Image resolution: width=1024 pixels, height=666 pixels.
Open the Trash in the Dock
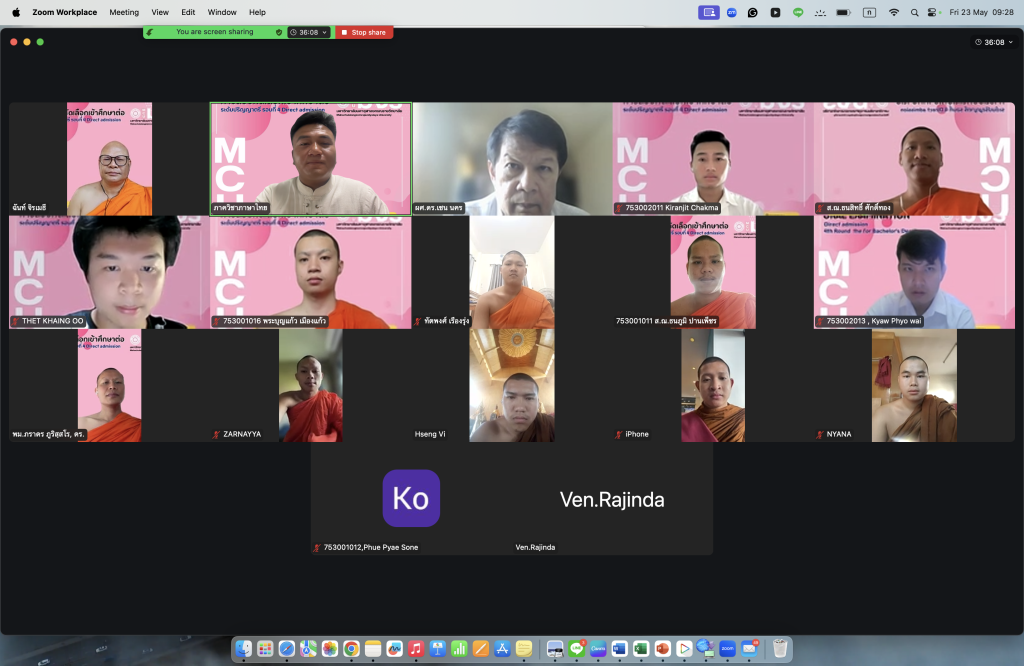[780, 648]
